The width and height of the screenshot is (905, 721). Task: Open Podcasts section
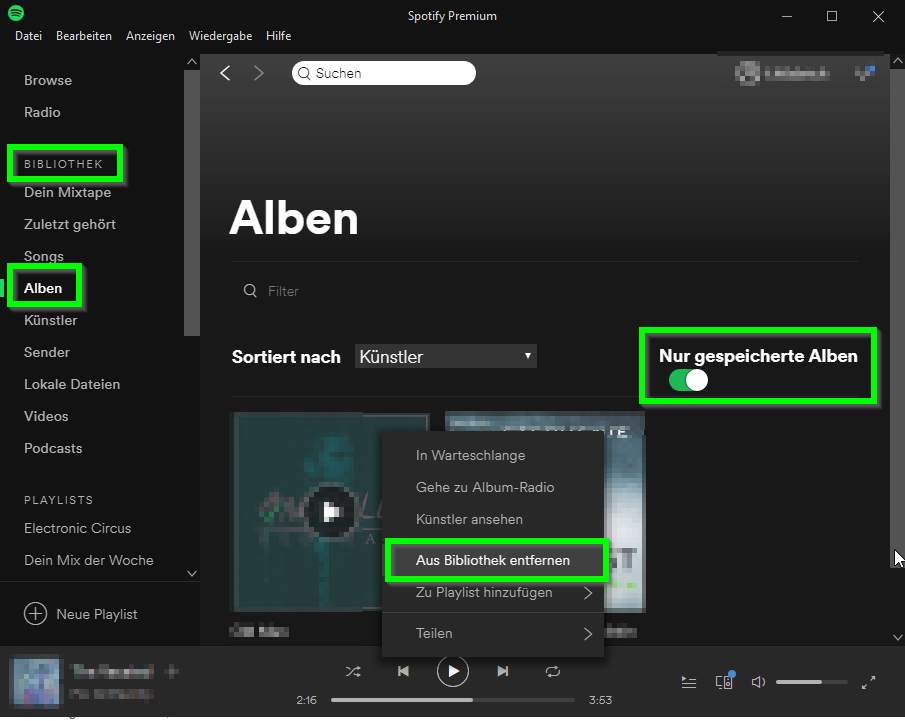point(53,448)
